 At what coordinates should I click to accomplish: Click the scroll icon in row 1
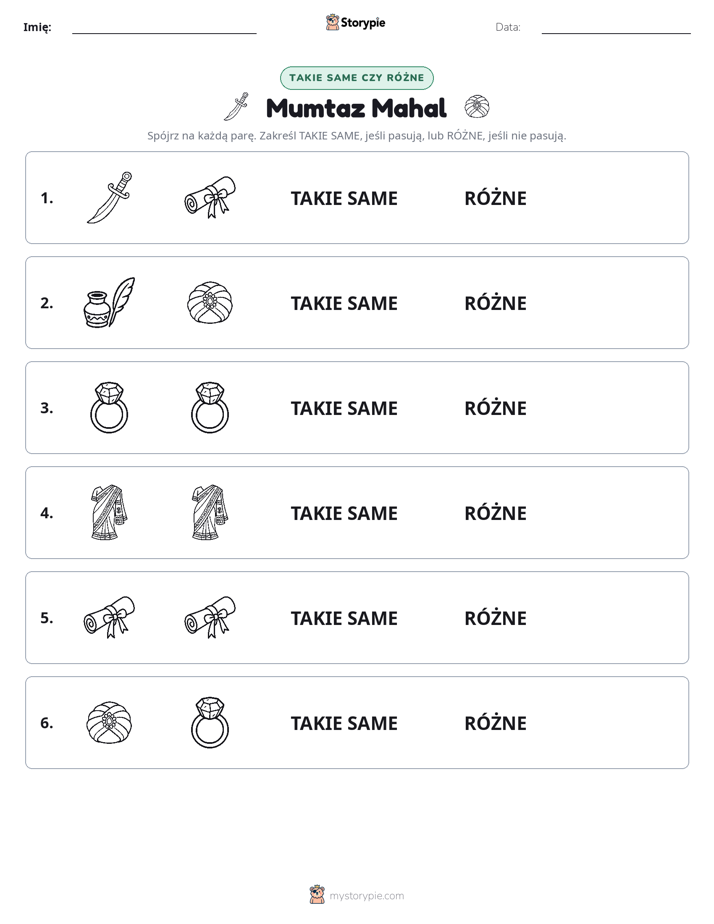tap(210, 197)
